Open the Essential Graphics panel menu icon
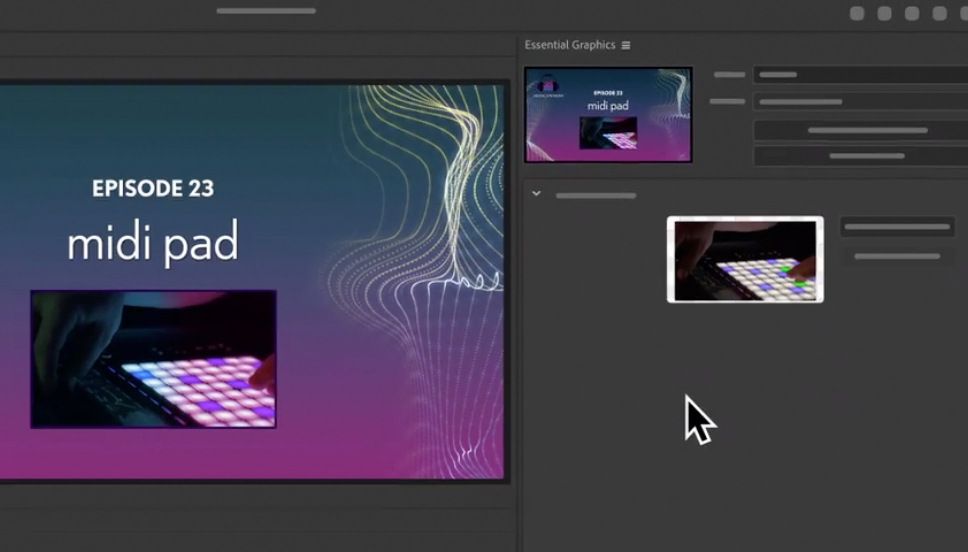Image resolution: width=968 pixels, height=552 pixels. (x=626, y=45)
